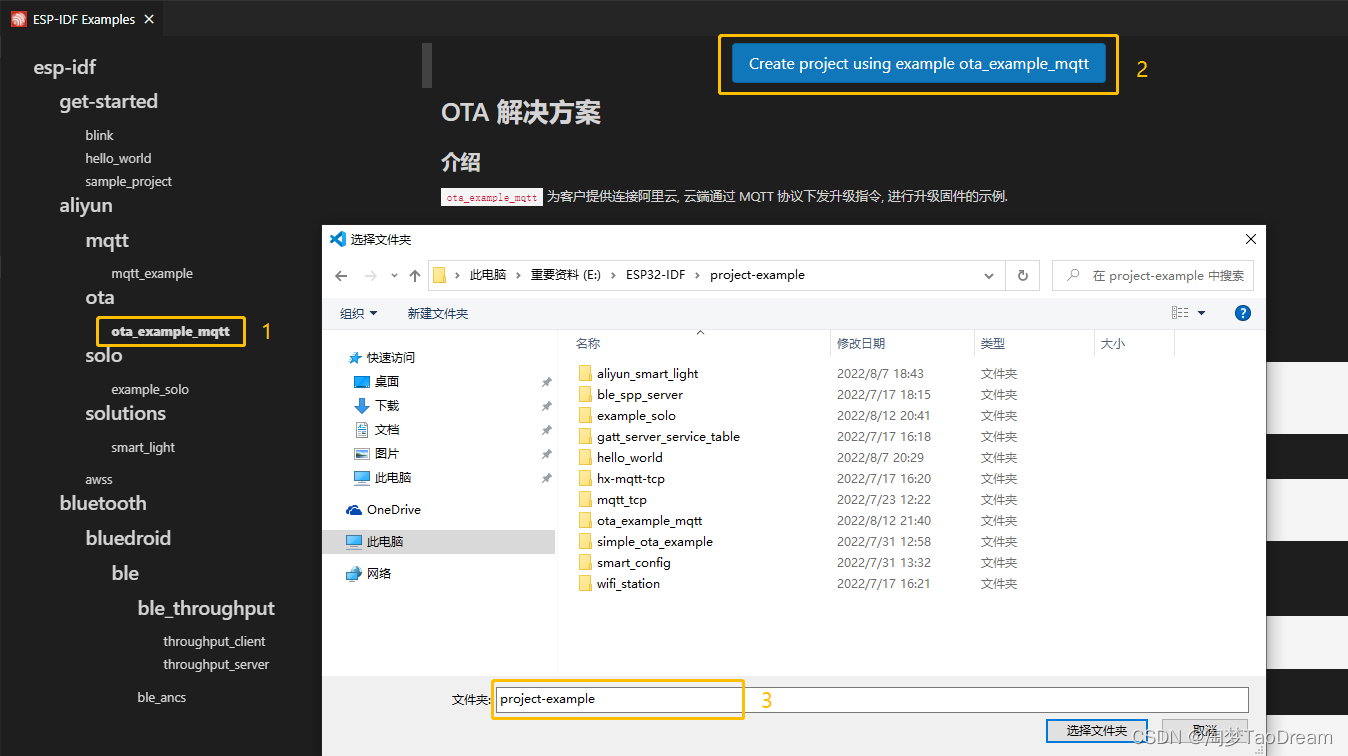Confirm with the 选择文件夹 button

[1096, 731]
